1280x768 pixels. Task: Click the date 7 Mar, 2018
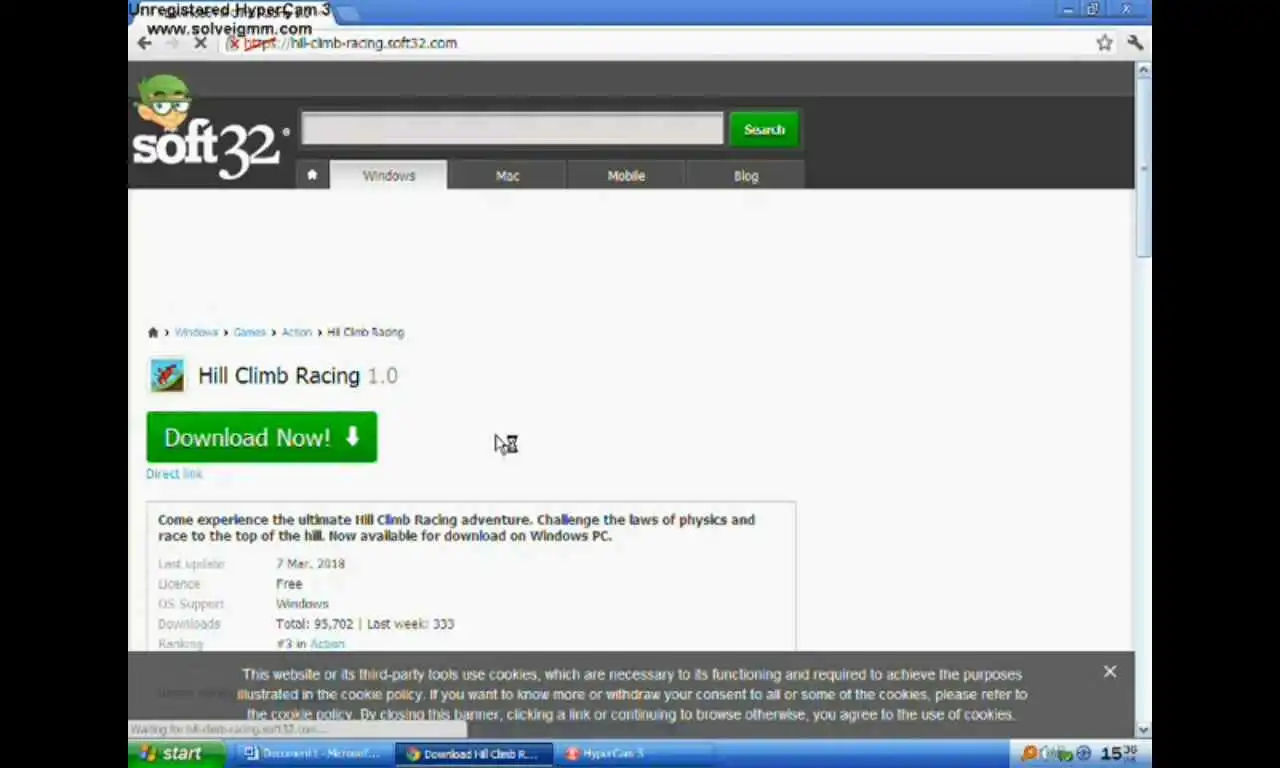click(x=310, y=564)
